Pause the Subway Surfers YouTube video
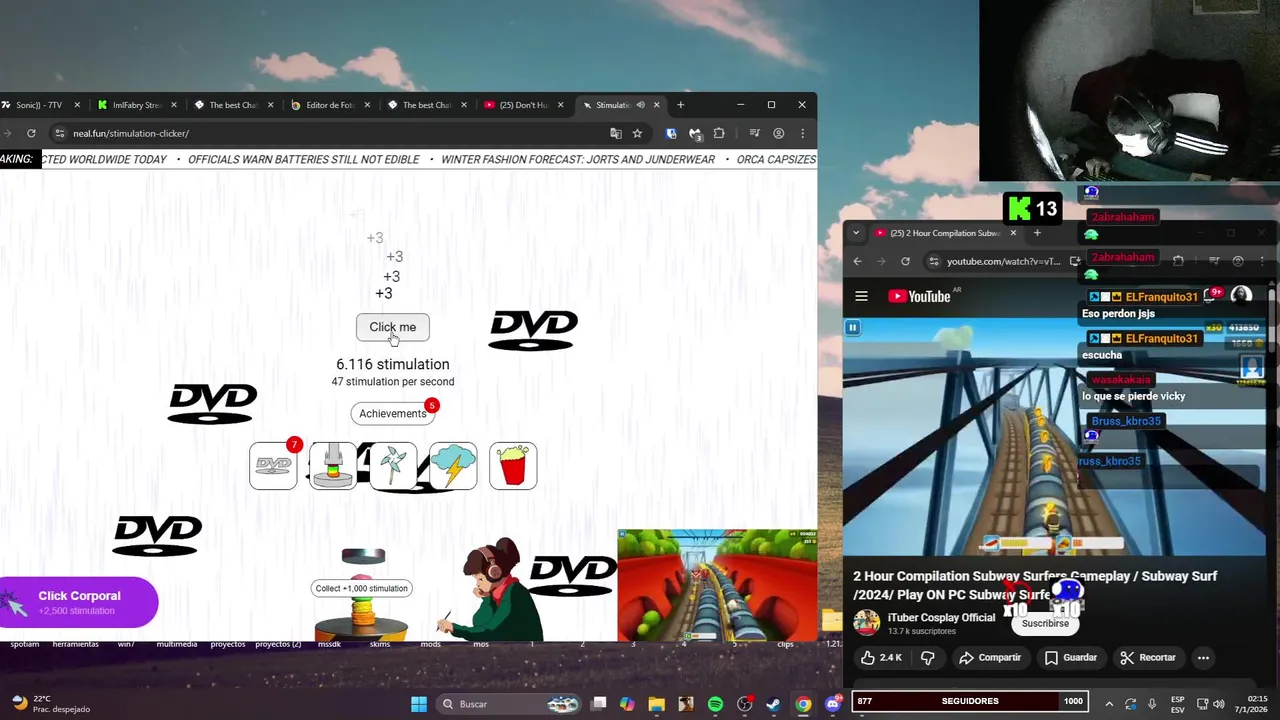 pos(853,328)
